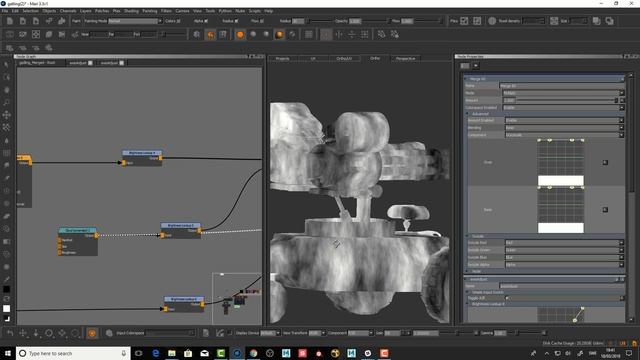Open the Display Device dropdown
This screenshot has width=640, height=360.
[x=270, y=333]
